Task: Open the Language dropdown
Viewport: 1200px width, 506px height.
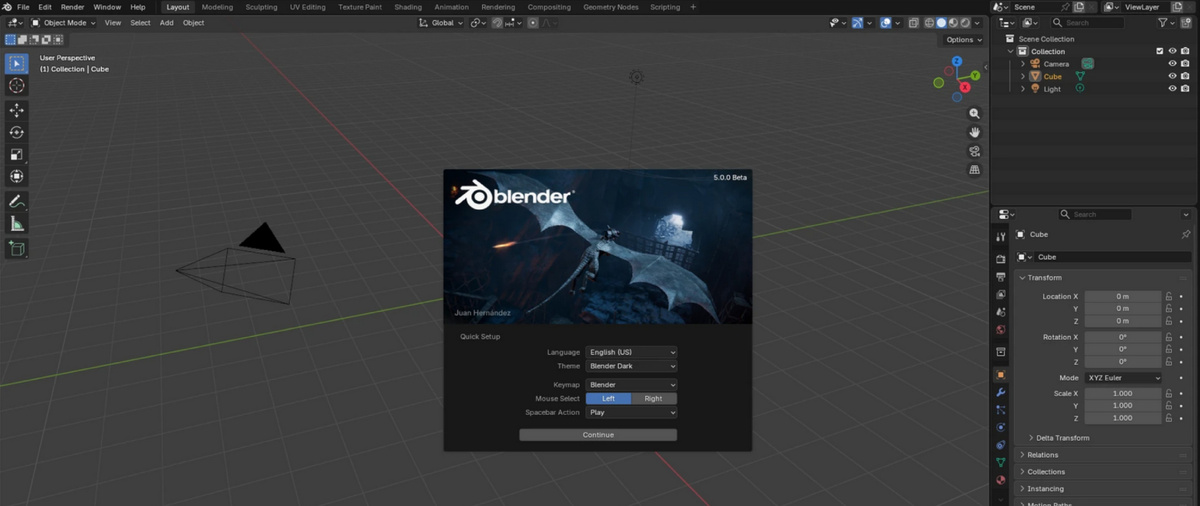Action: coord(631,352)
